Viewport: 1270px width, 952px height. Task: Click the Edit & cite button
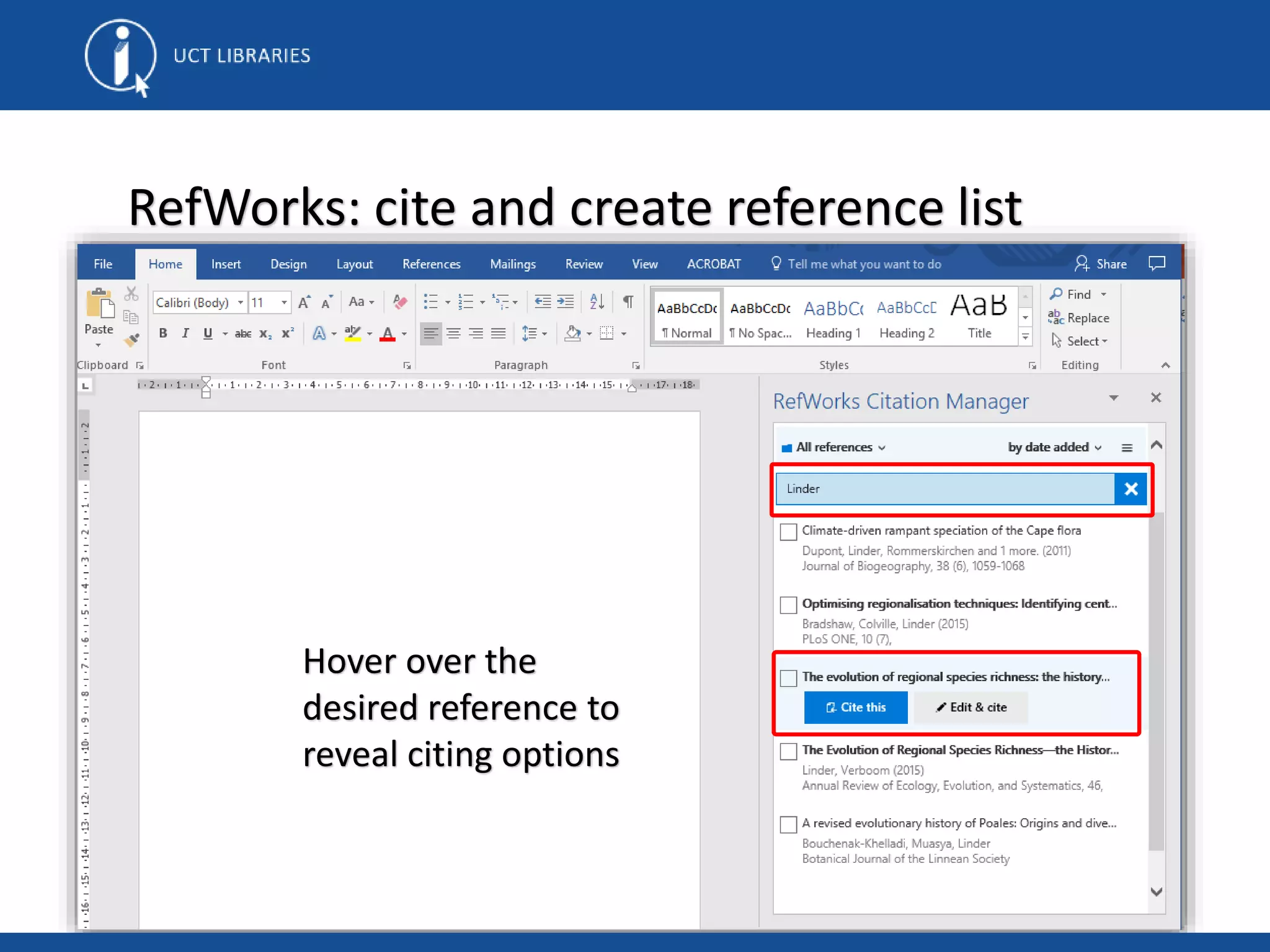coord(971,707)
